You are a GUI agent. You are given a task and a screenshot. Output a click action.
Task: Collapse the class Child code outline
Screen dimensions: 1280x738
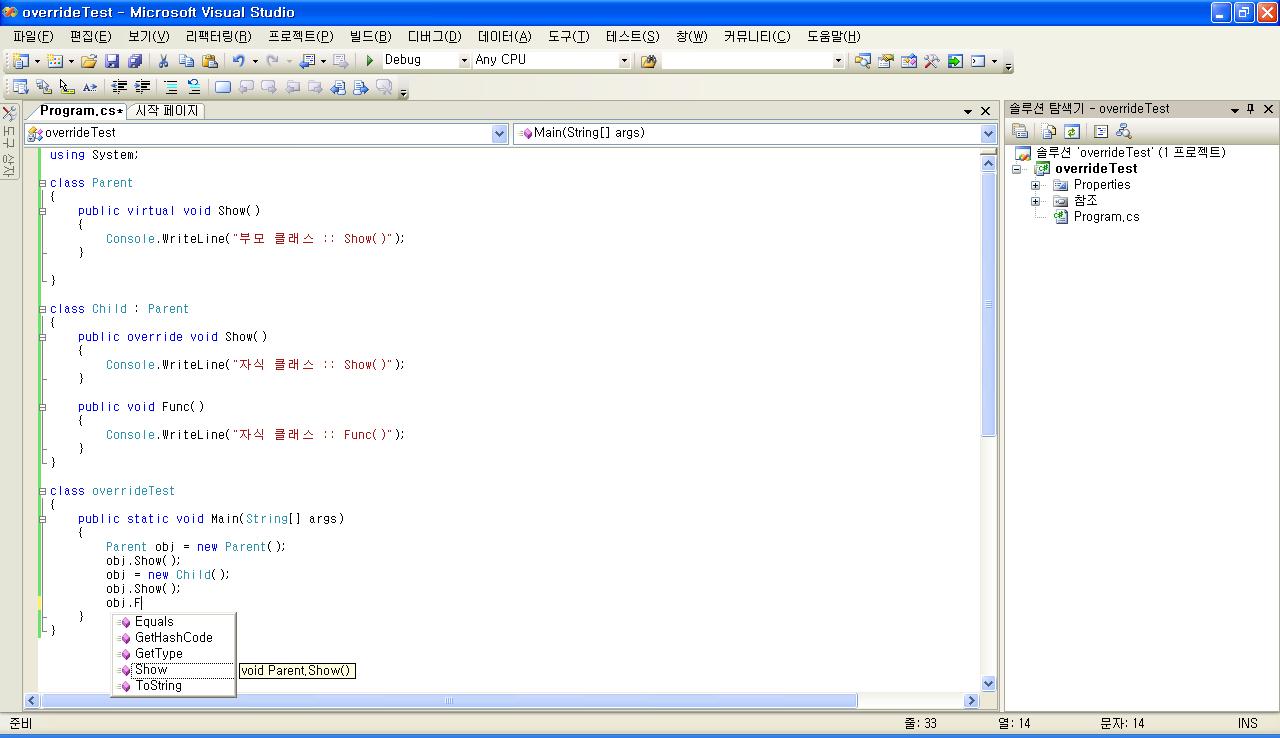click(x=42, y=309)
